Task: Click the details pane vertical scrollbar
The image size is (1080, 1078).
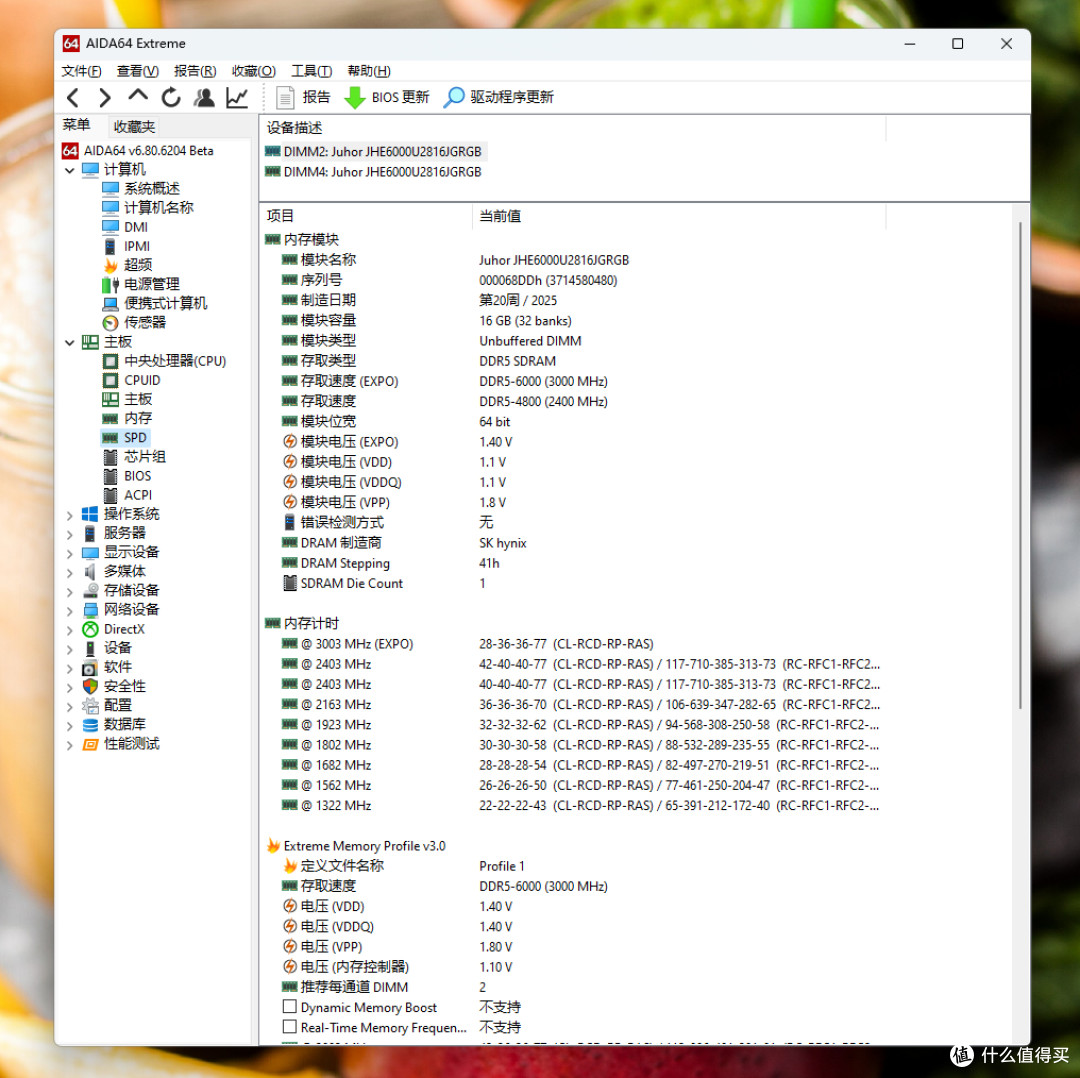Action: tap(1019, 466)
